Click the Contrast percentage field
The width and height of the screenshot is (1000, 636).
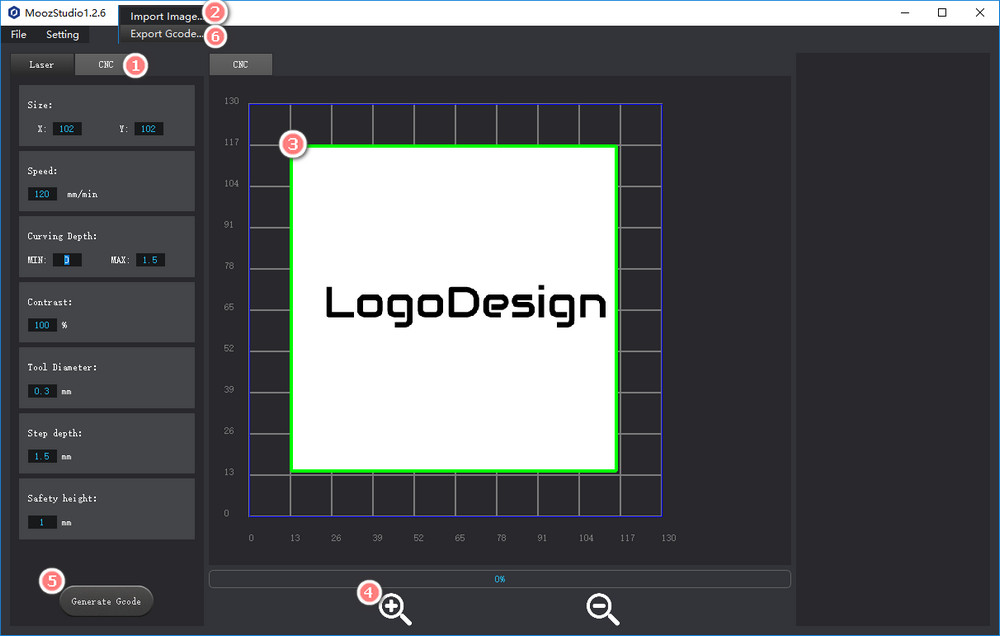[x=43, y=325]
